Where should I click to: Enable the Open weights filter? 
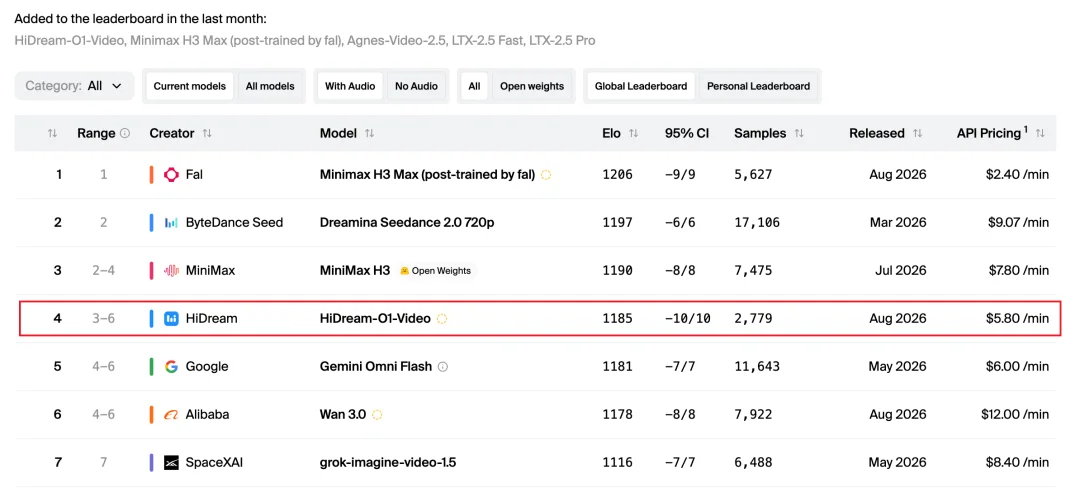[x=531, y=86]
